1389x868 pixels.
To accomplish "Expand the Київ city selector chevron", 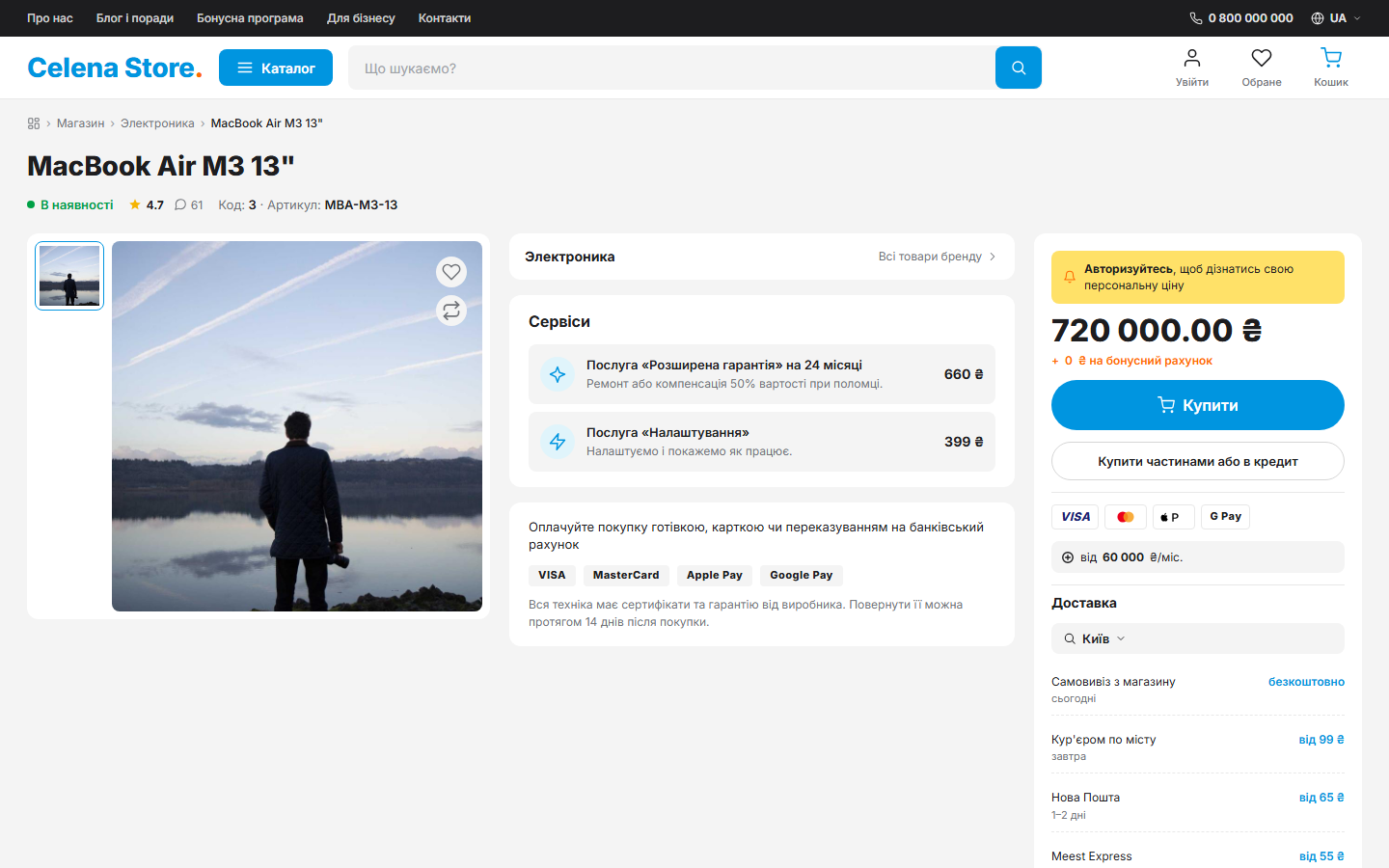I will pos(1121,638).
